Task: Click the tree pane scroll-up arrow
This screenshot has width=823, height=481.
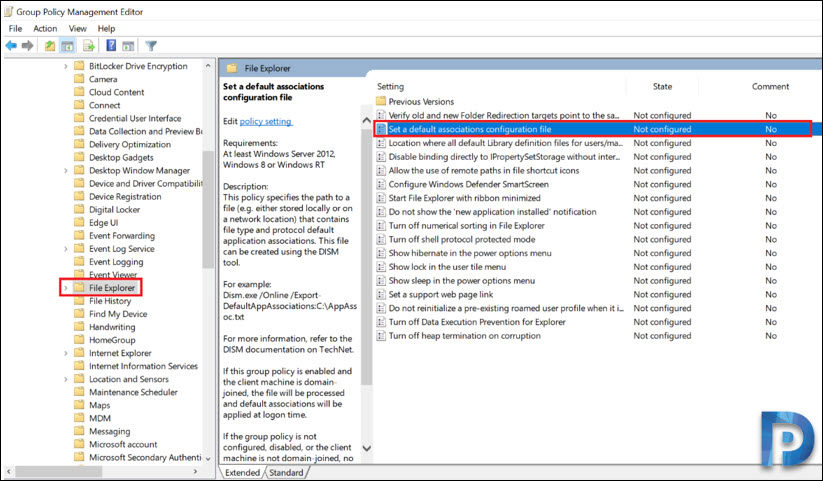Action: (x=208, y=66)
